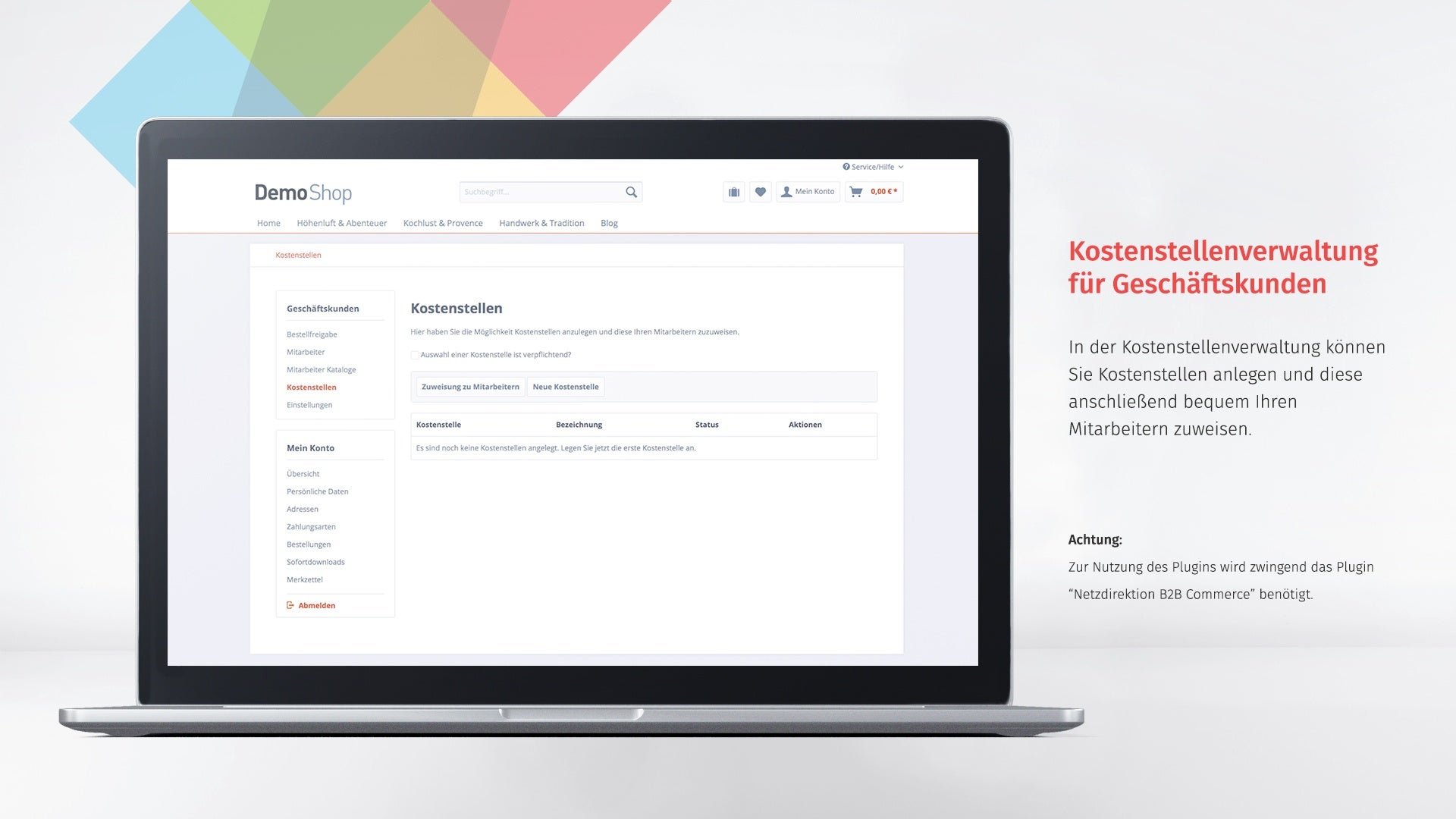
Task: Click on the Zahlungsarten sidebar link
Action: coord(310,526)
